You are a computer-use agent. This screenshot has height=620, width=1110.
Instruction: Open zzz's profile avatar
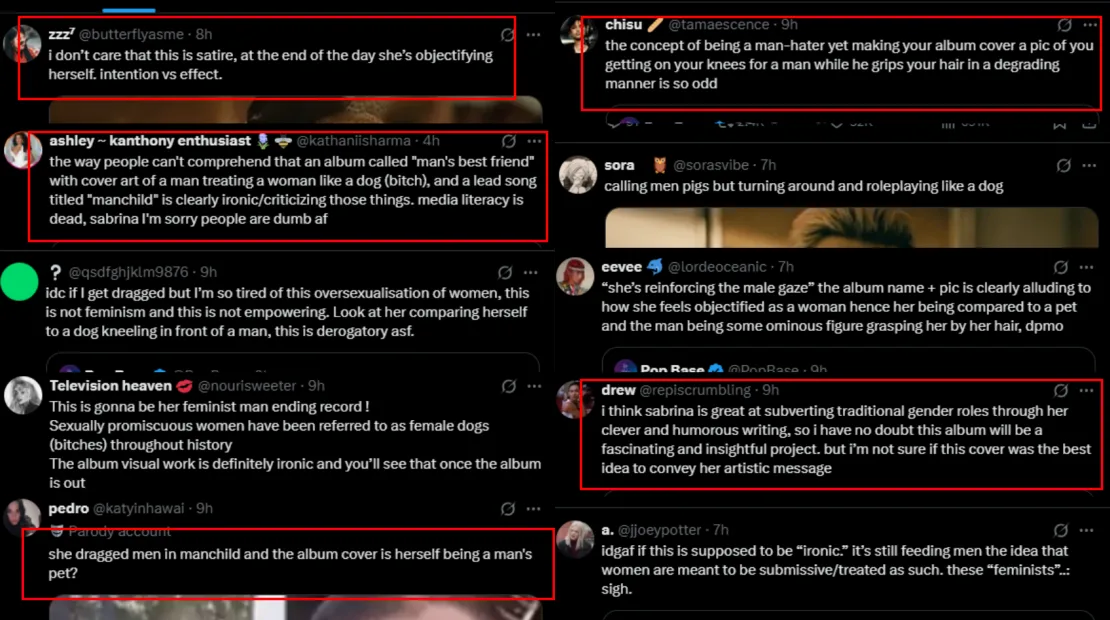tap(22, 44)
